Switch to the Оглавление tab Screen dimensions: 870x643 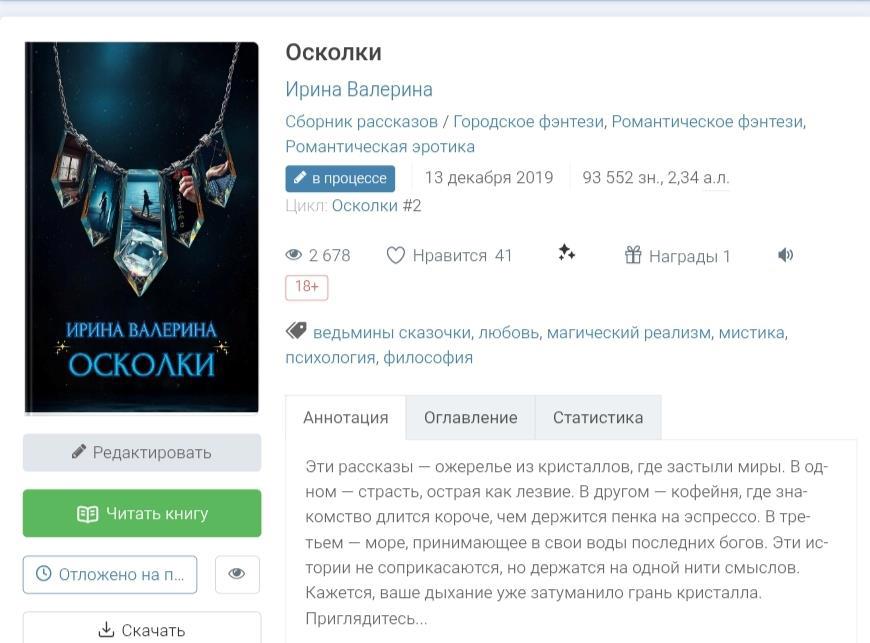pyautogui.click(x=471, y=417)
